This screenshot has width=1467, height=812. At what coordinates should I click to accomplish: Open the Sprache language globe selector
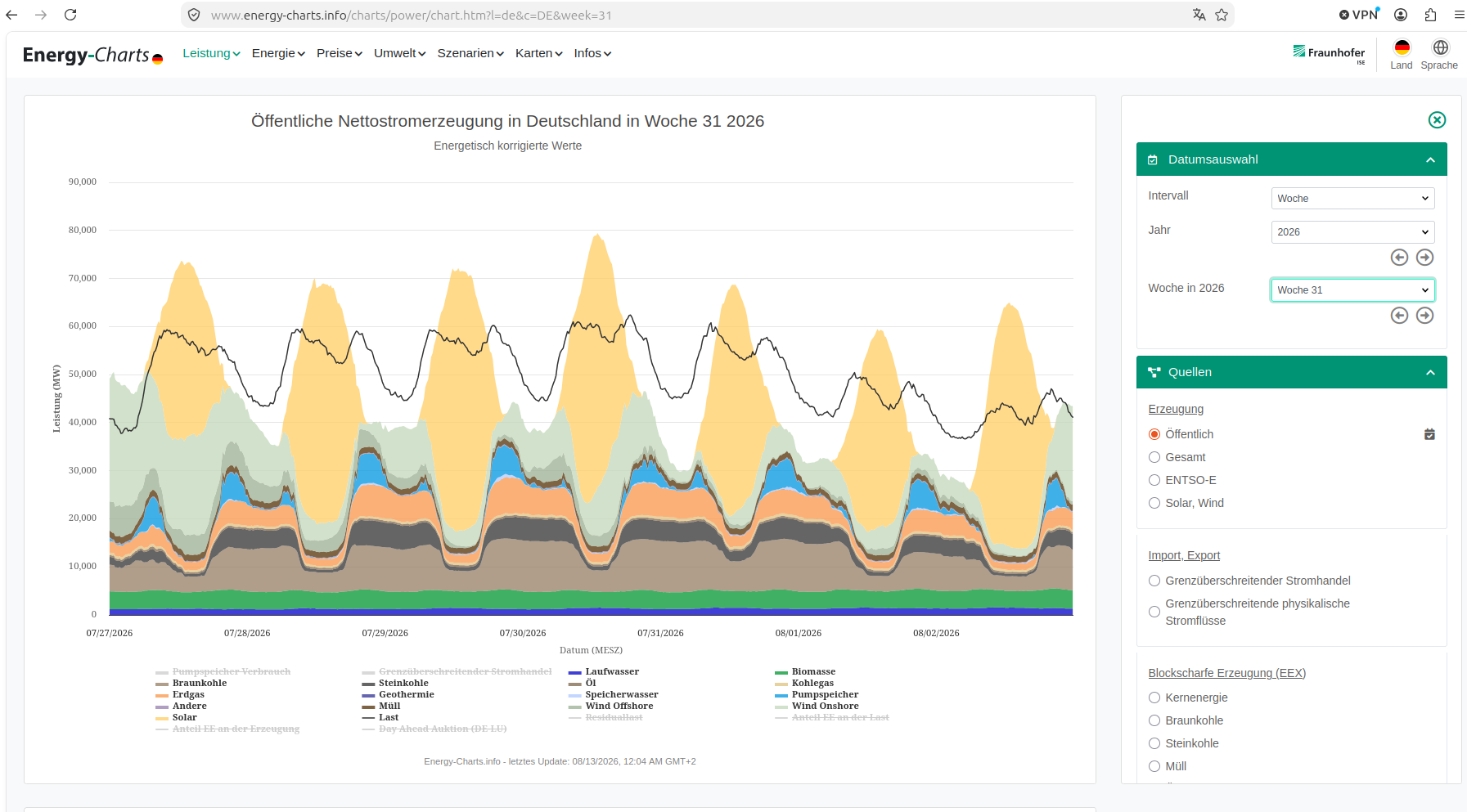tap(1439, 54)
